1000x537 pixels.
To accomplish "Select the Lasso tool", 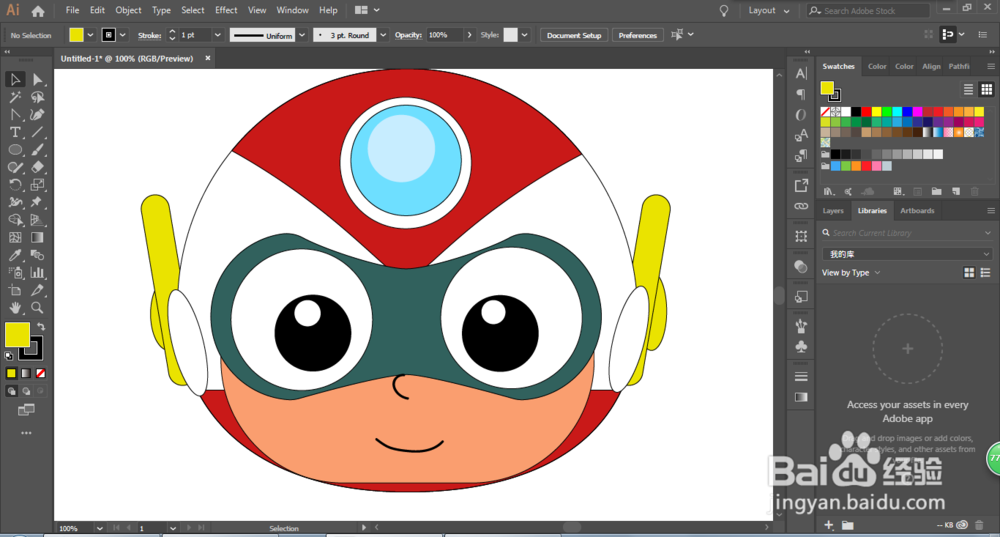I will pos(37,97).
